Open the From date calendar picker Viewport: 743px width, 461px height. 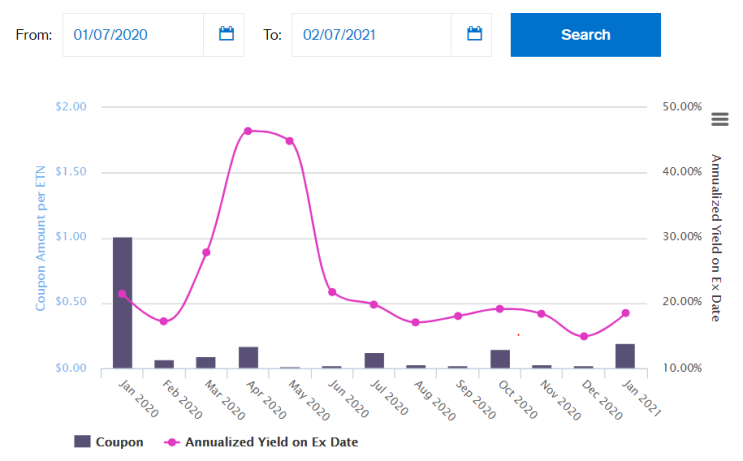click(x=226, y=34)
